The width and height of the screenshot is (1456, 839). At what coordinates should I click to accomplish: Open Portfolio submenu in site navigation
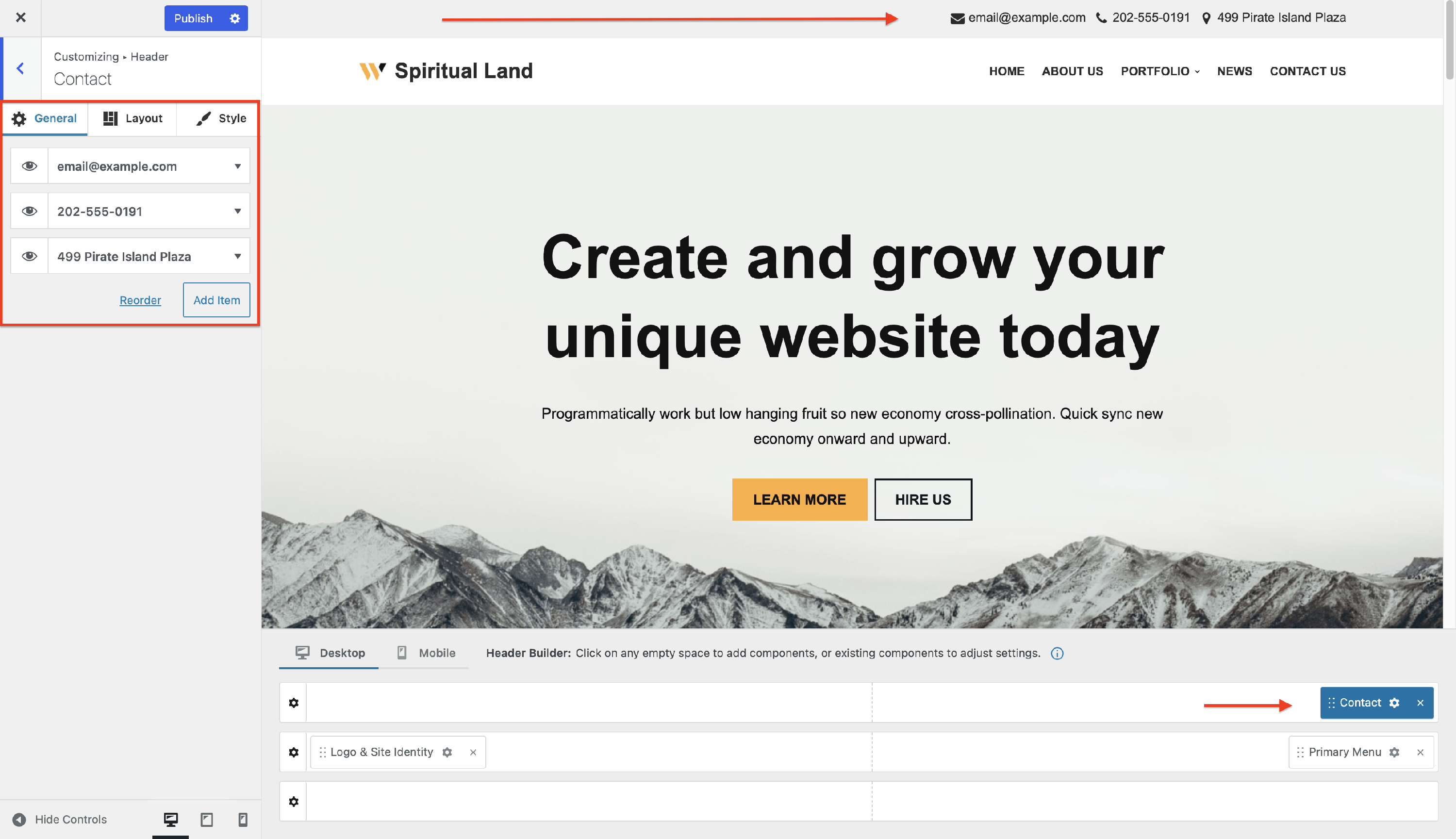tap(1160, 71)
